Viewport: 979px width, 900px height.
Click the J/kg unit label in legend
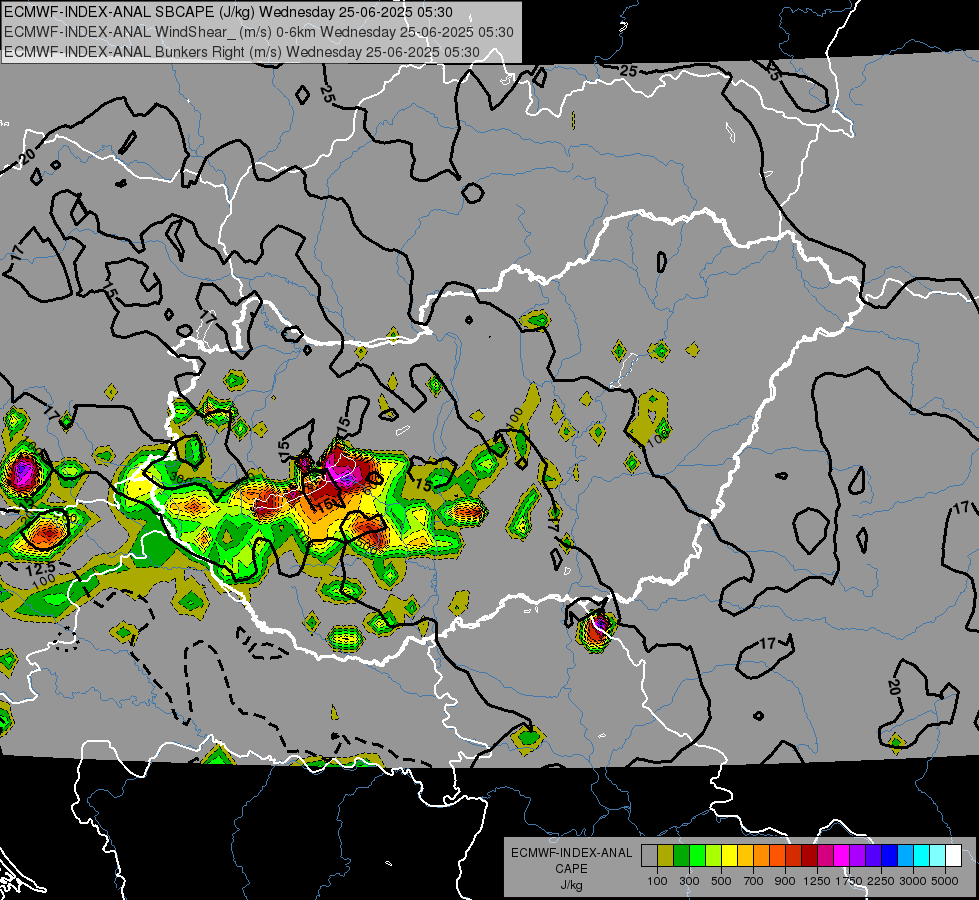[x=571, y=885]
